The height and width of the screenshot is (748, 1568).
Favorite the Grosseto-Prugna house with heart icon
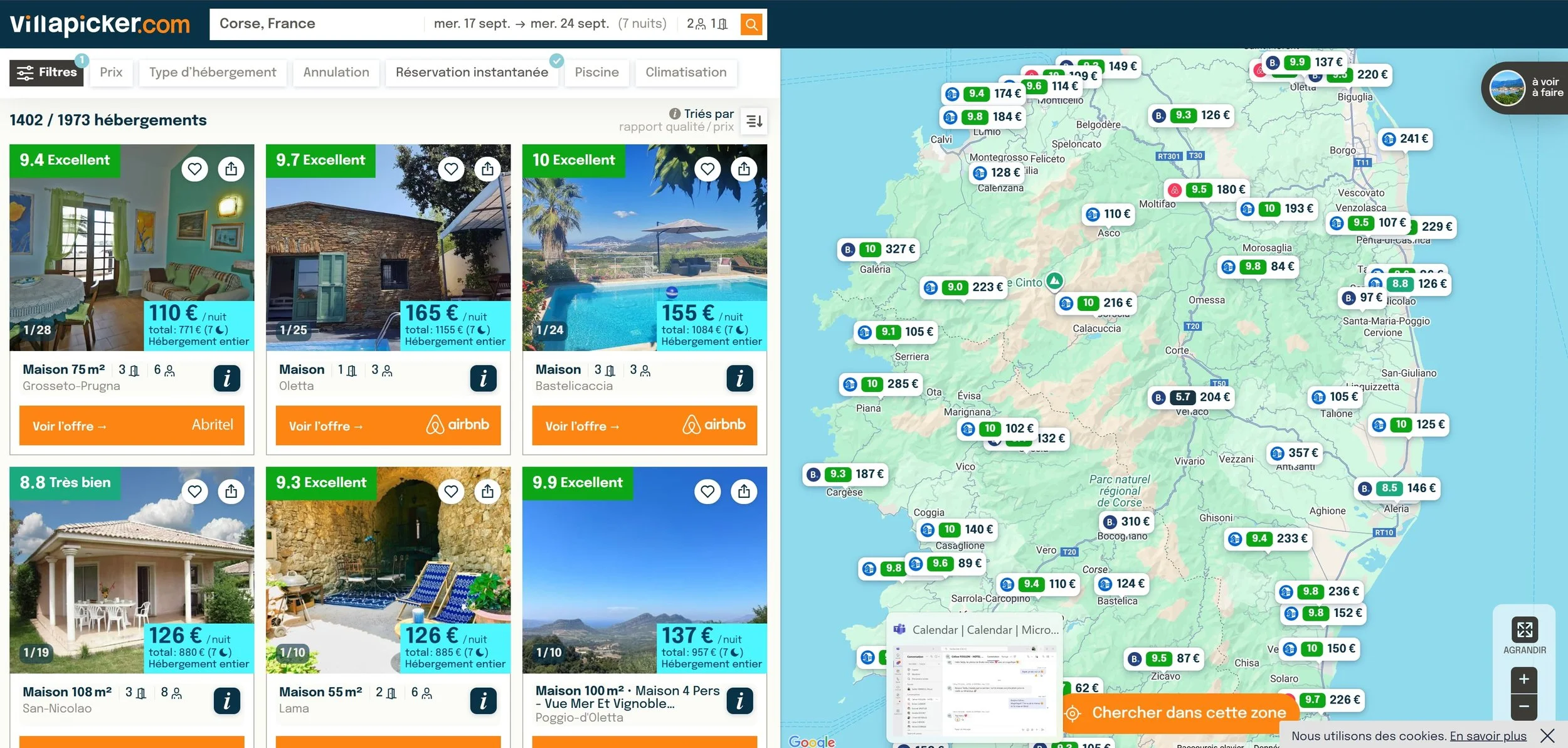pos(194,169)
